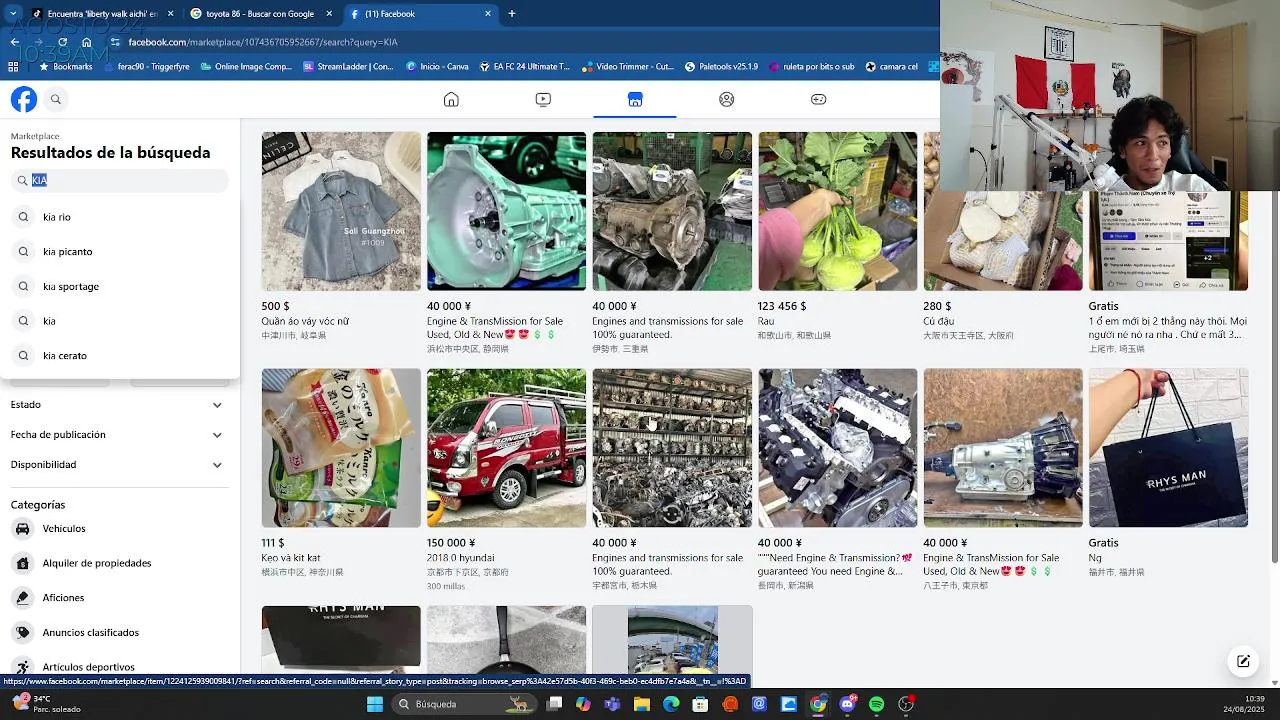The width and height of the screenshot is (1280, 720).
Task: Open Spotify from the taskbar
Action: tap(877, 704)
